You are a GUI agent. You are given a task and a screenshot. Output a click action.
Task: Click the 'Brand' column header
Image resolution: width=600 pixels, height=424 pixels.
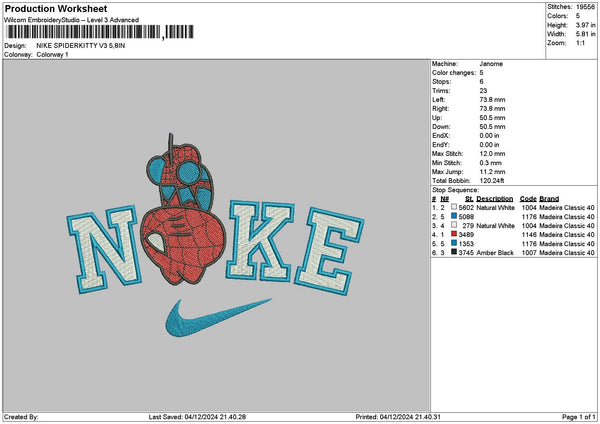click(549, 199)
